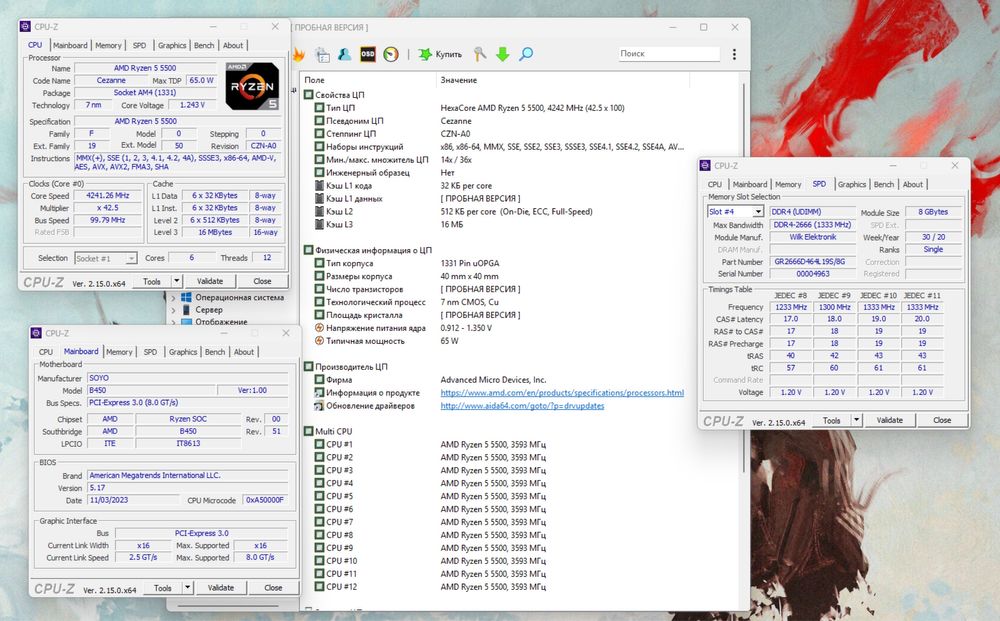Screen dimensions: 1000x621
Task: Open the OSD panel toolbar icon
Action: 368,54
